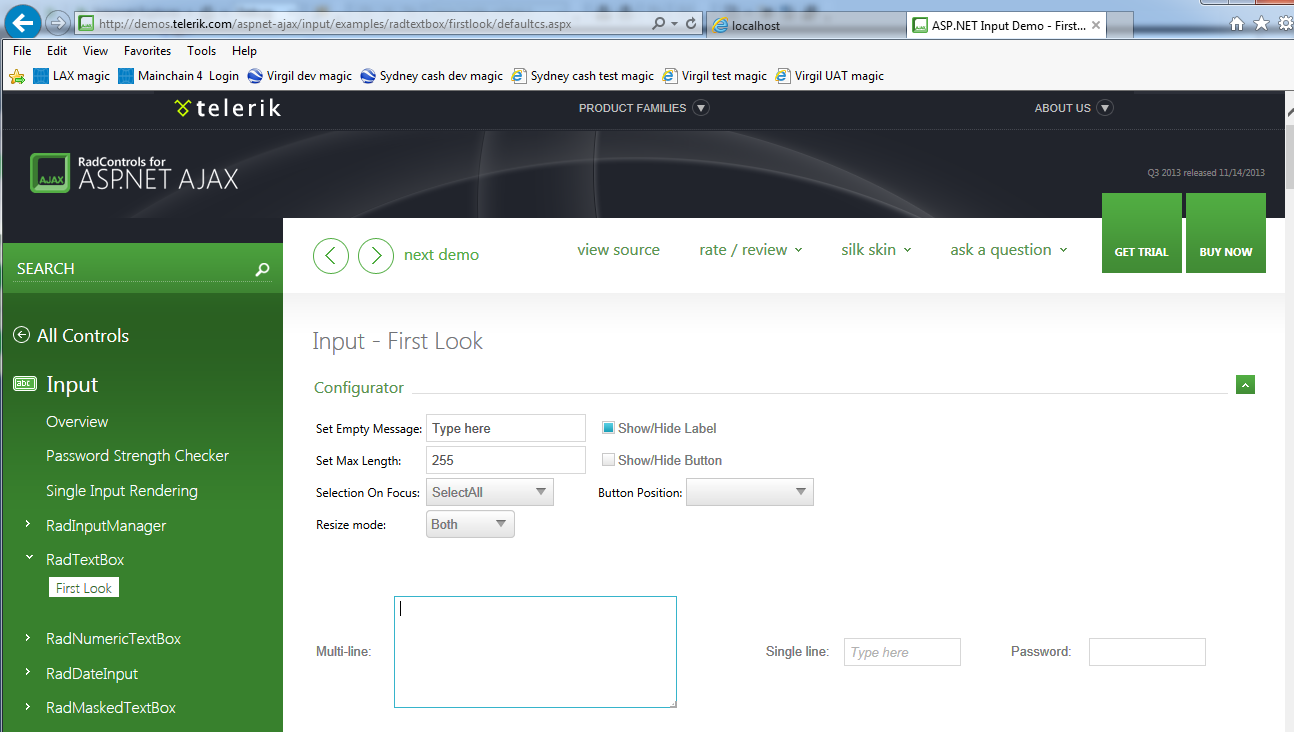This screenshot has height=732, width=1294.
Task: Open the Sydney cash dev magic bookmark
Action: point(432,76)
